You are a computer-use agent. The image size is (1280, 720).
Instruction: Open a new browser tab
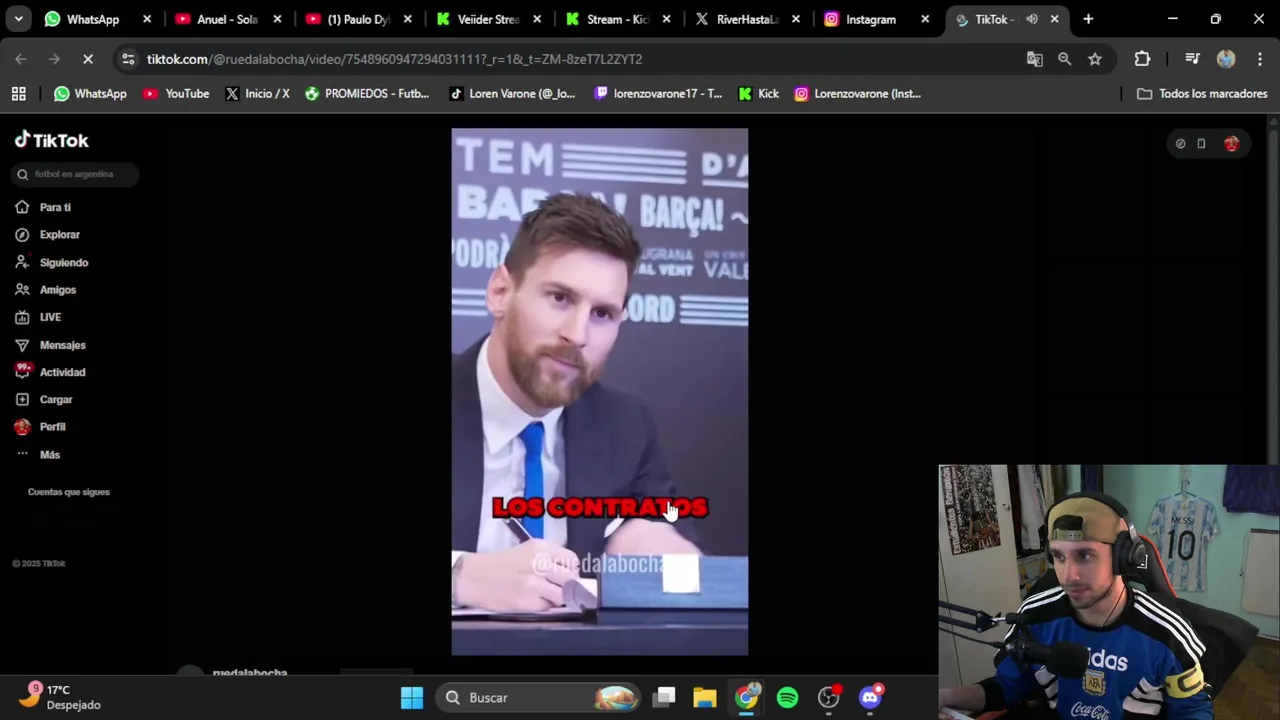pos(1088,19)
